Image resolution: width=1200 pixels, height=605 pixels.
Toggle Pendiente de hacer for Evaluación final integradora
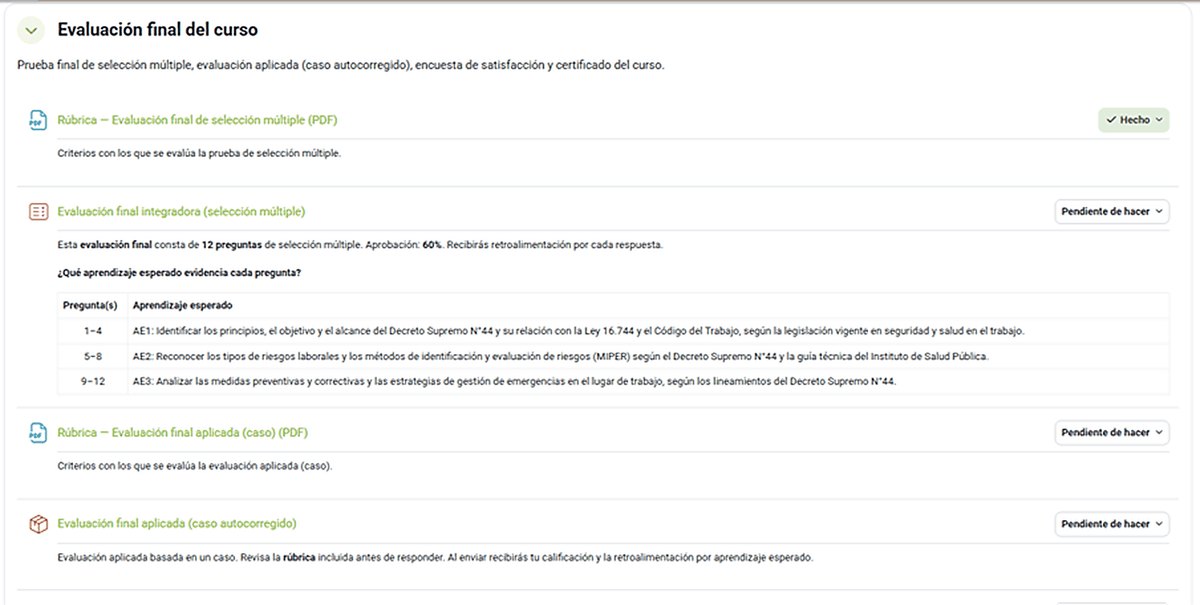pos(1112,212)
